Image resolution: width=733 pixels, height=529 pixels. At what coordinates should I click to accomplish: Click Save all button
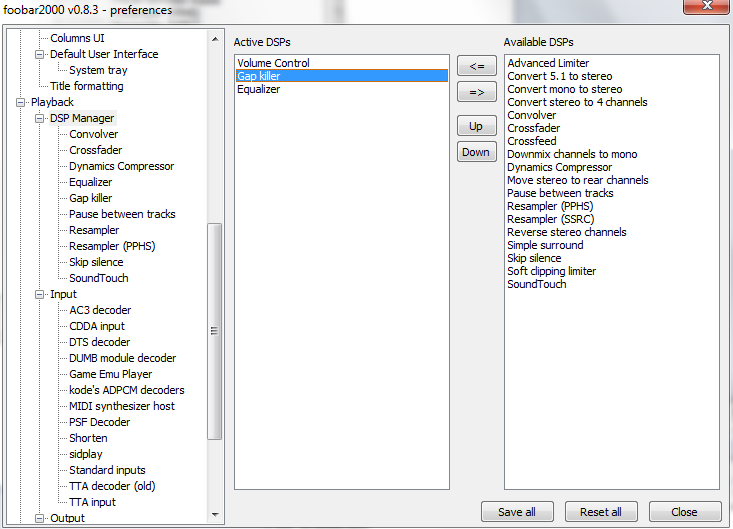(517, 512)
